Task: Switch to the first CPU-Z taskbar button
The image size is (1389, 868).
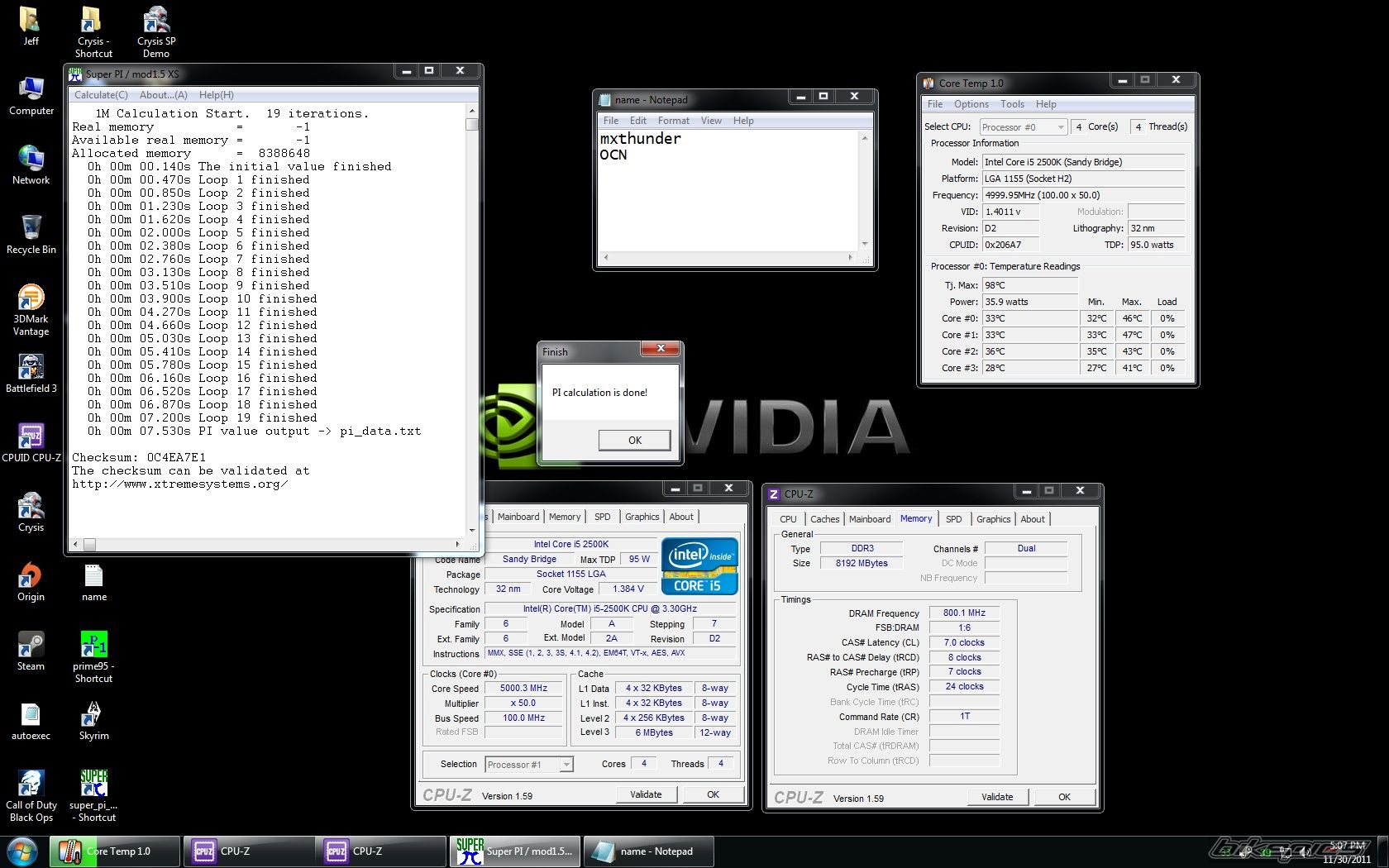Action: click(x=248, y=851)
